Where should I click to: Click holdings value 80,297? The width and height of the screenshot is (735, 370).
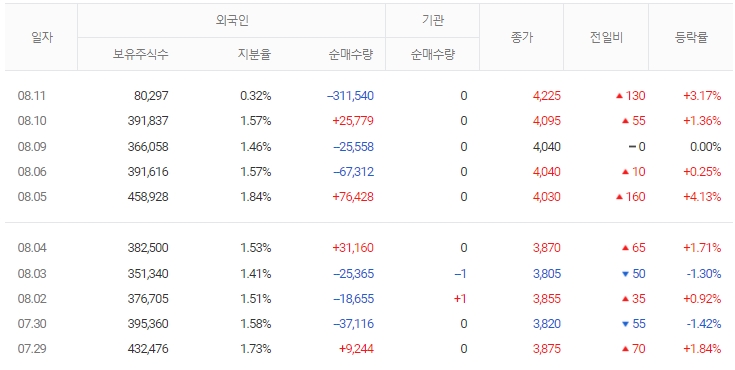tap(151, 96)
